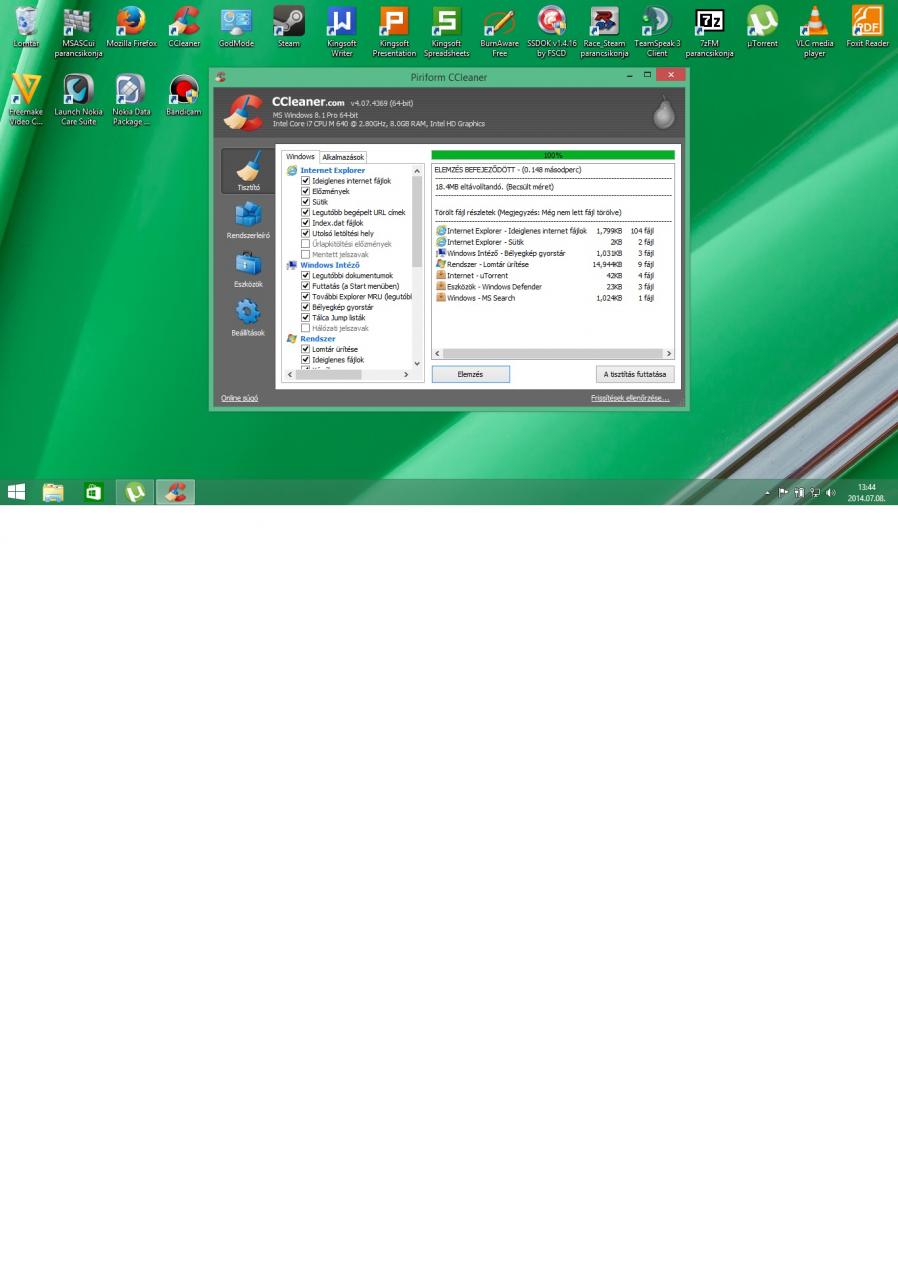898x1280 pixels.
Task: Uncheck the Előzmények checkbox
Action: point(306,191)
